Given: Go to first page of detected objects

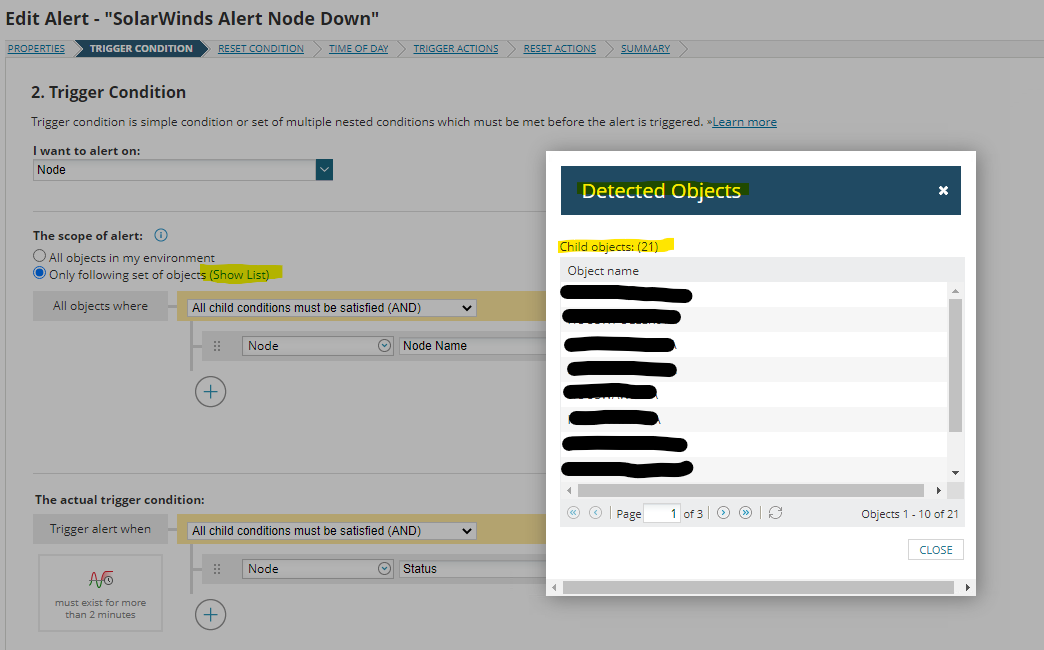Looking at the screenshot, I should 573,513.
